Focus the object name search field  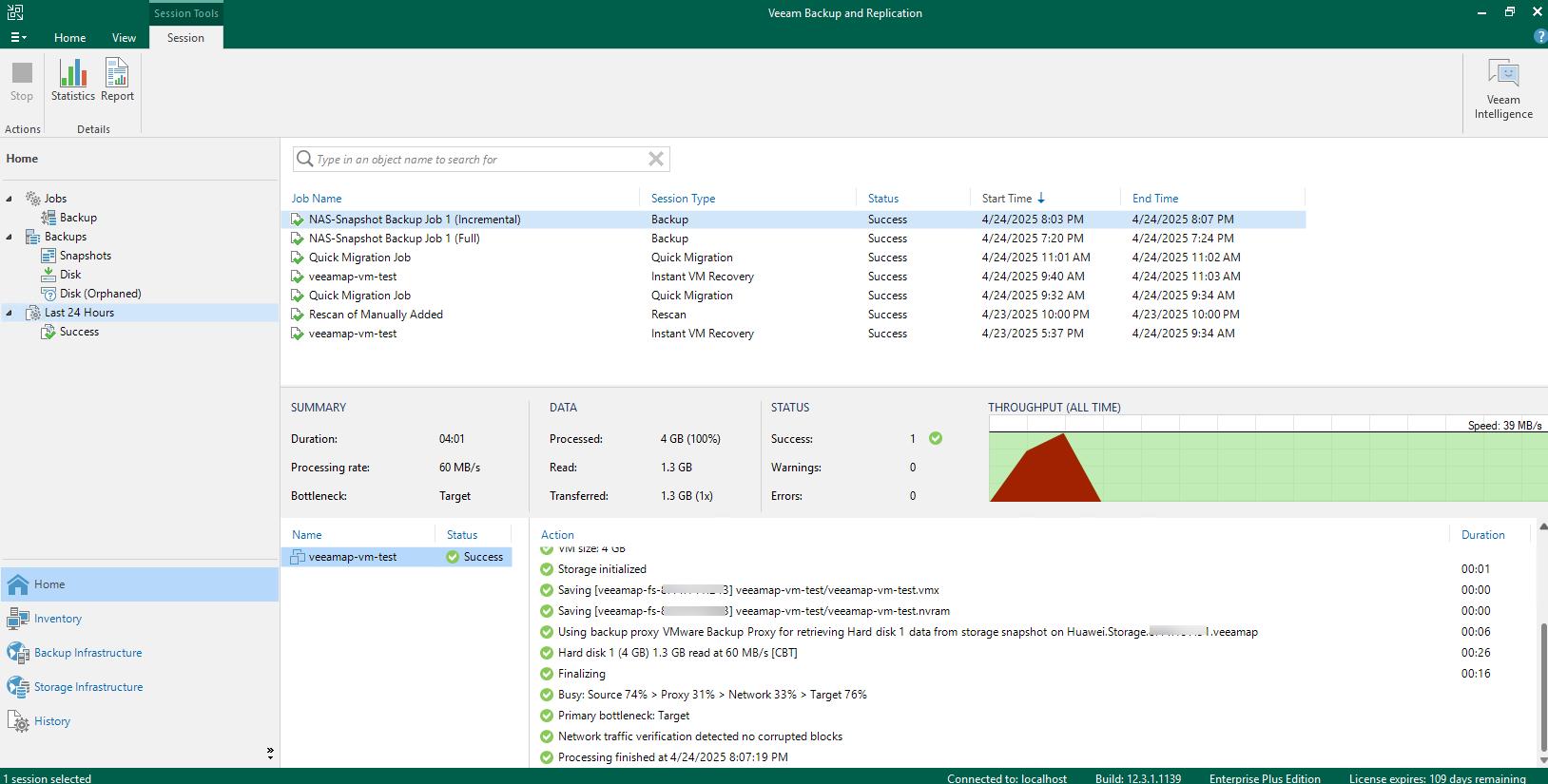coord(481,159)
